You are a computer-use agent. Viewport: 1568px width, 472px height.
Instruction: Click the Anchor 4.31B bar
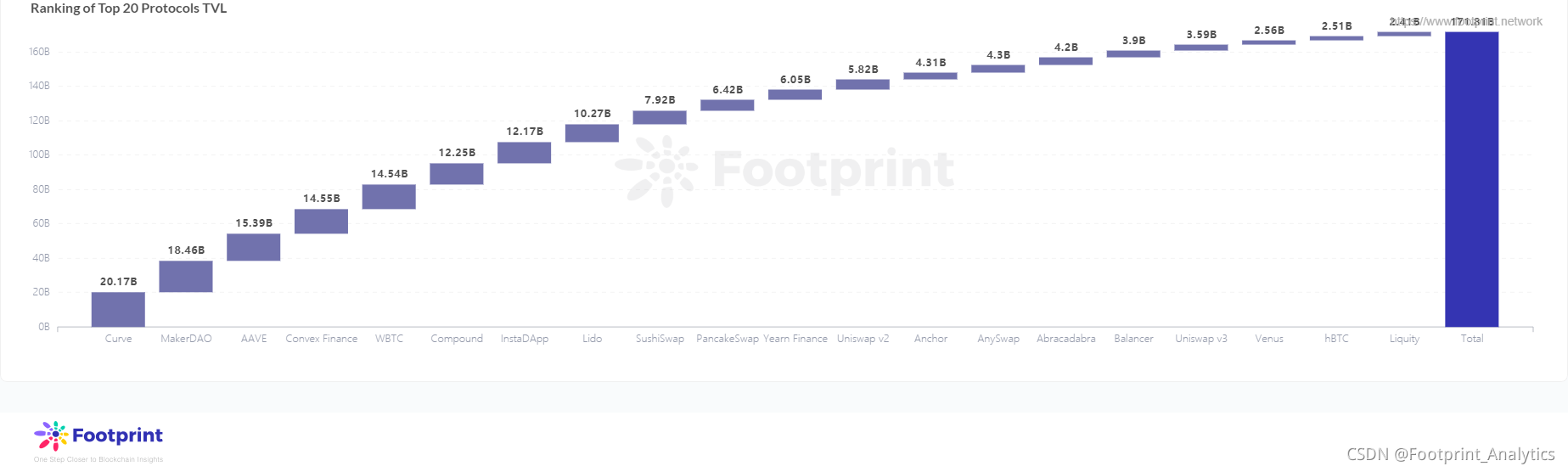click(x=930, y=76)
